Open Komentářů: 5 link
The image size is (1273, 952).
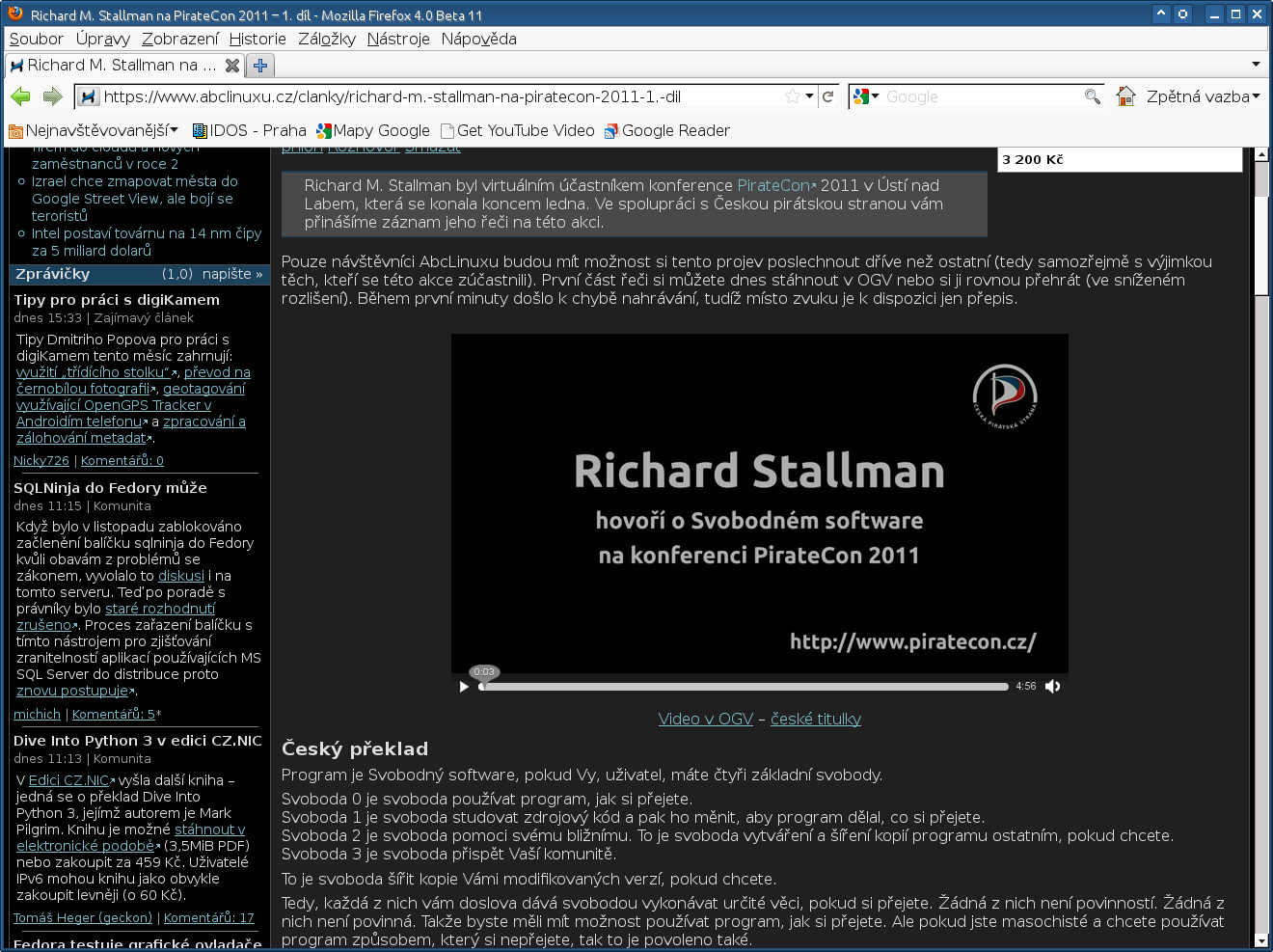point(114,715)
